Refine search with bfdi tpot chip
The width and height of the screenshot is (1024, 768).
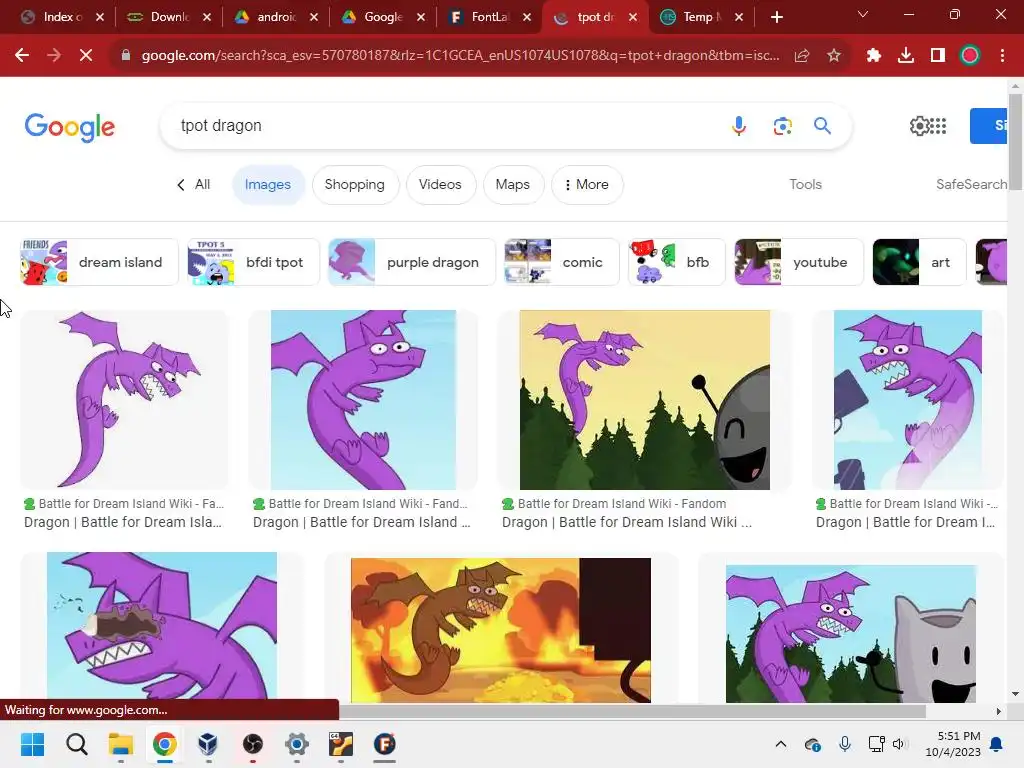(253, 262)
